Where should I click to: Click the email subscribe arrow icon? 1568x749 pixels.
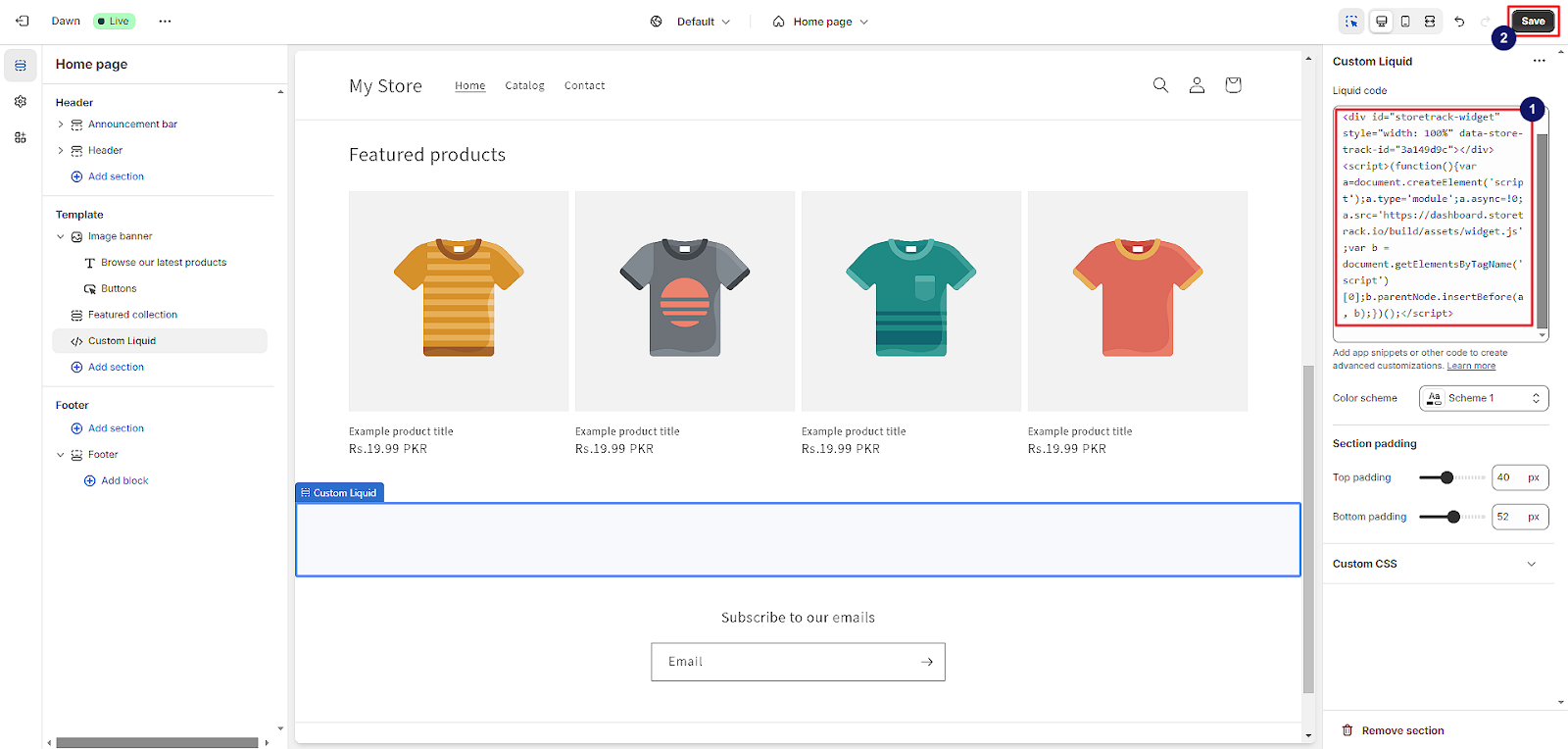point(926,662)
